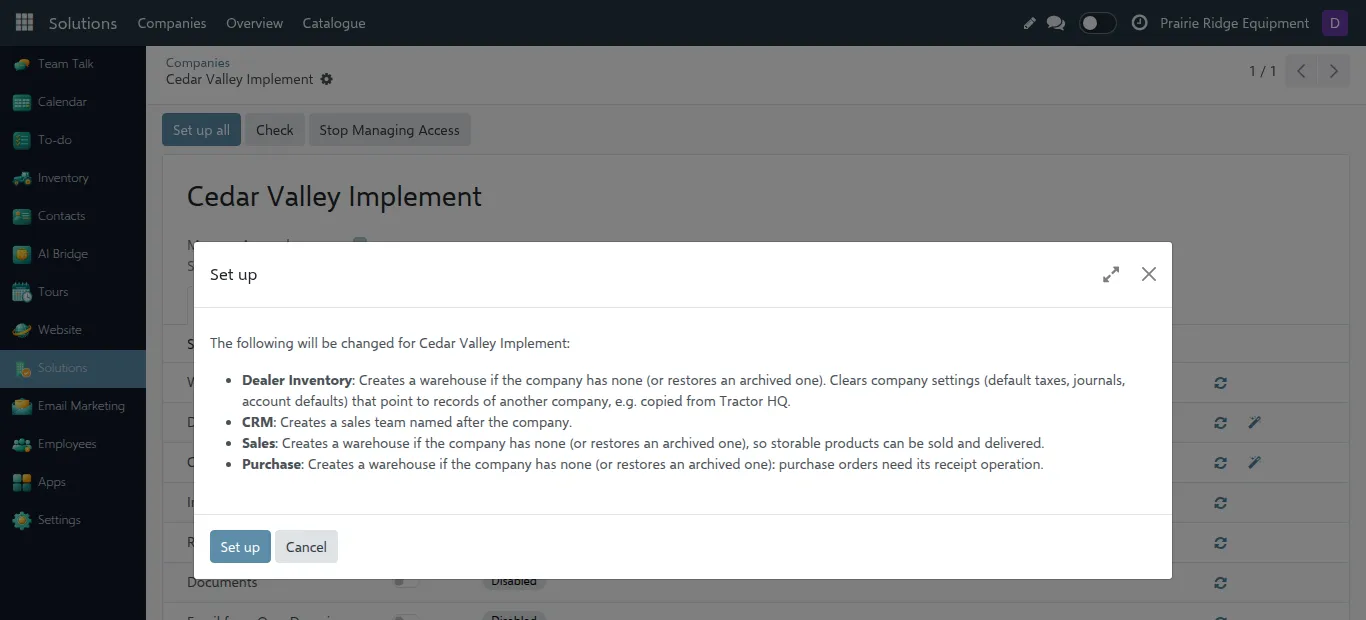Screen dimensions: 1366x620
Task: Toggle the switch in the top navigation bar
Action: [x=1097, y=23]
